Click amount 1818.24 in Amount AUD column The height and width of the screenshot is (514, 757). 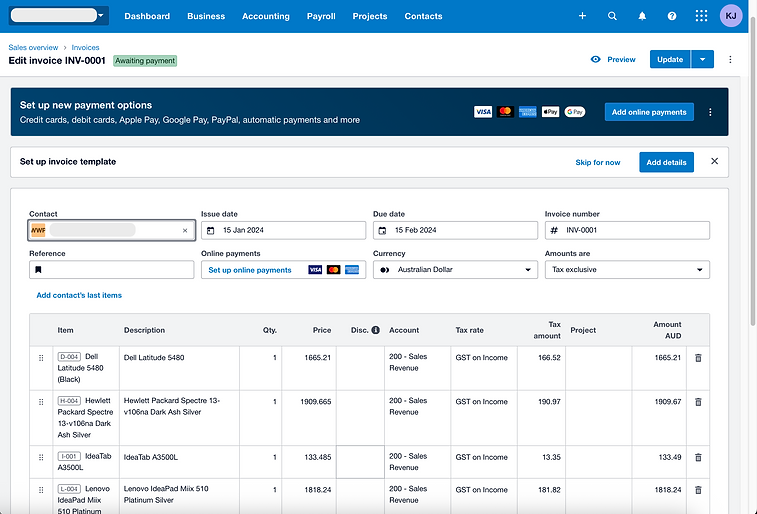point(659,496)
